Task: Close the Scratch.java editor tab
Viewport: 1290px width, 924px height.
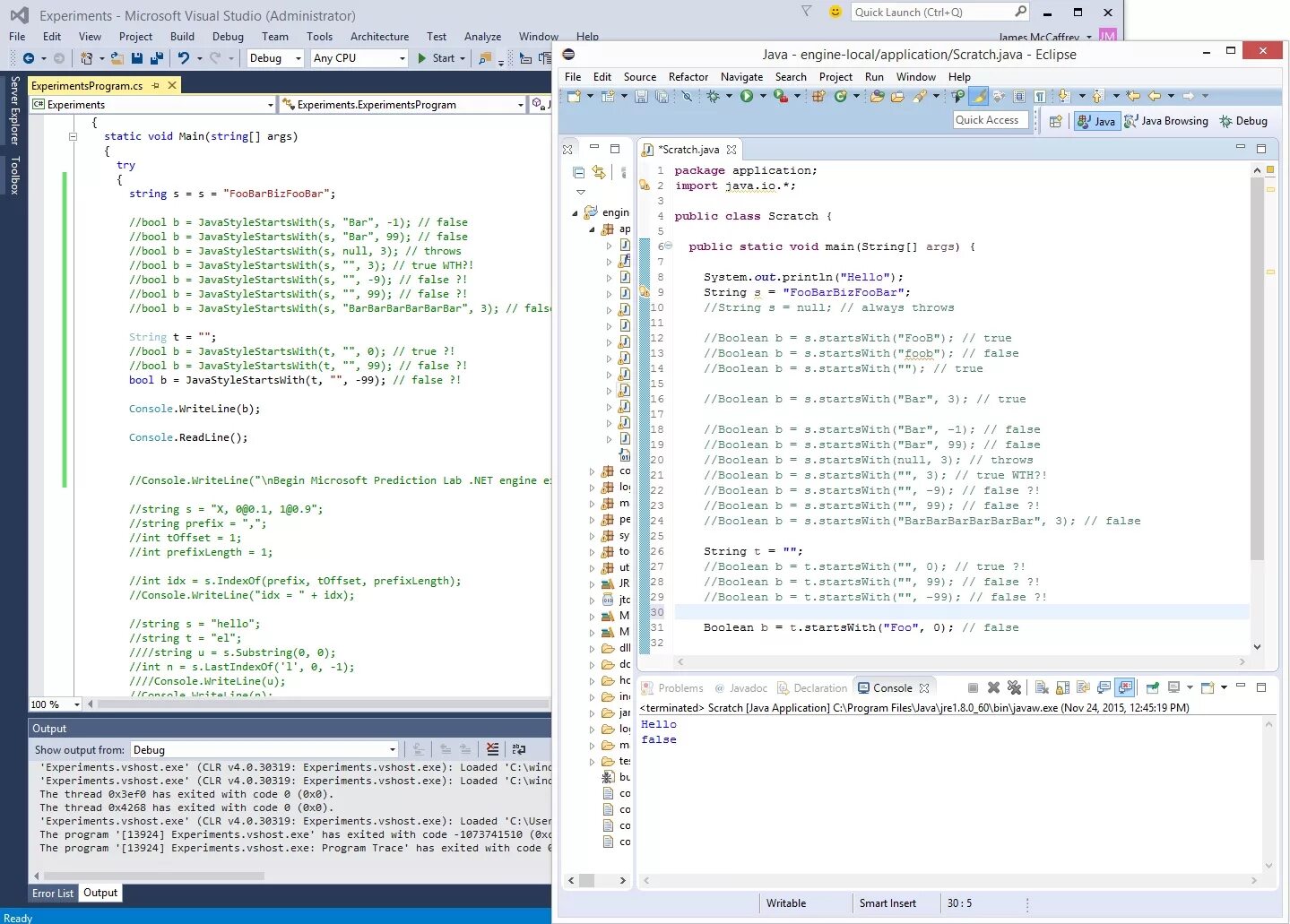Action: (732, 150)
